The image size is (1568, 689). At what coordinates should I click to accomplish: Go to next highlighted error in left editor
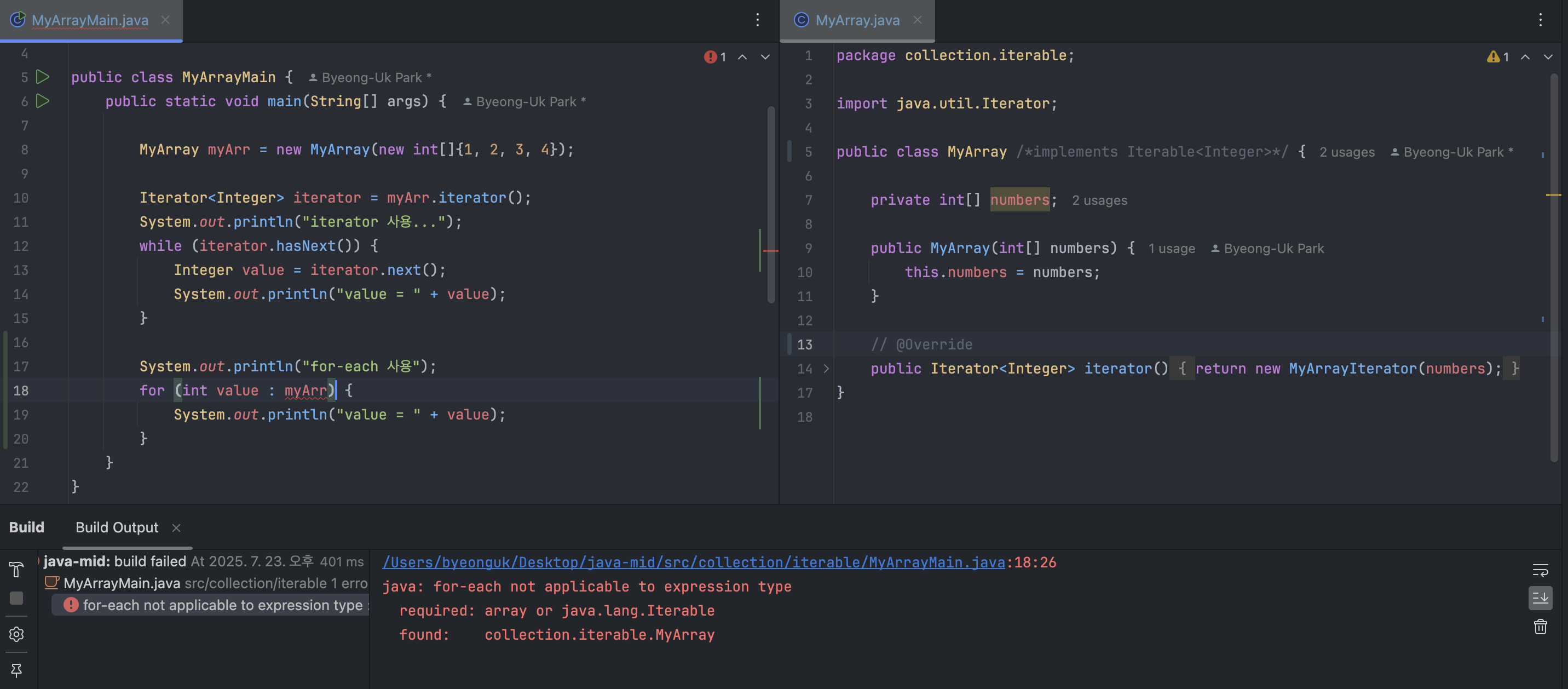pyautogui.click(x=765, y=56)
